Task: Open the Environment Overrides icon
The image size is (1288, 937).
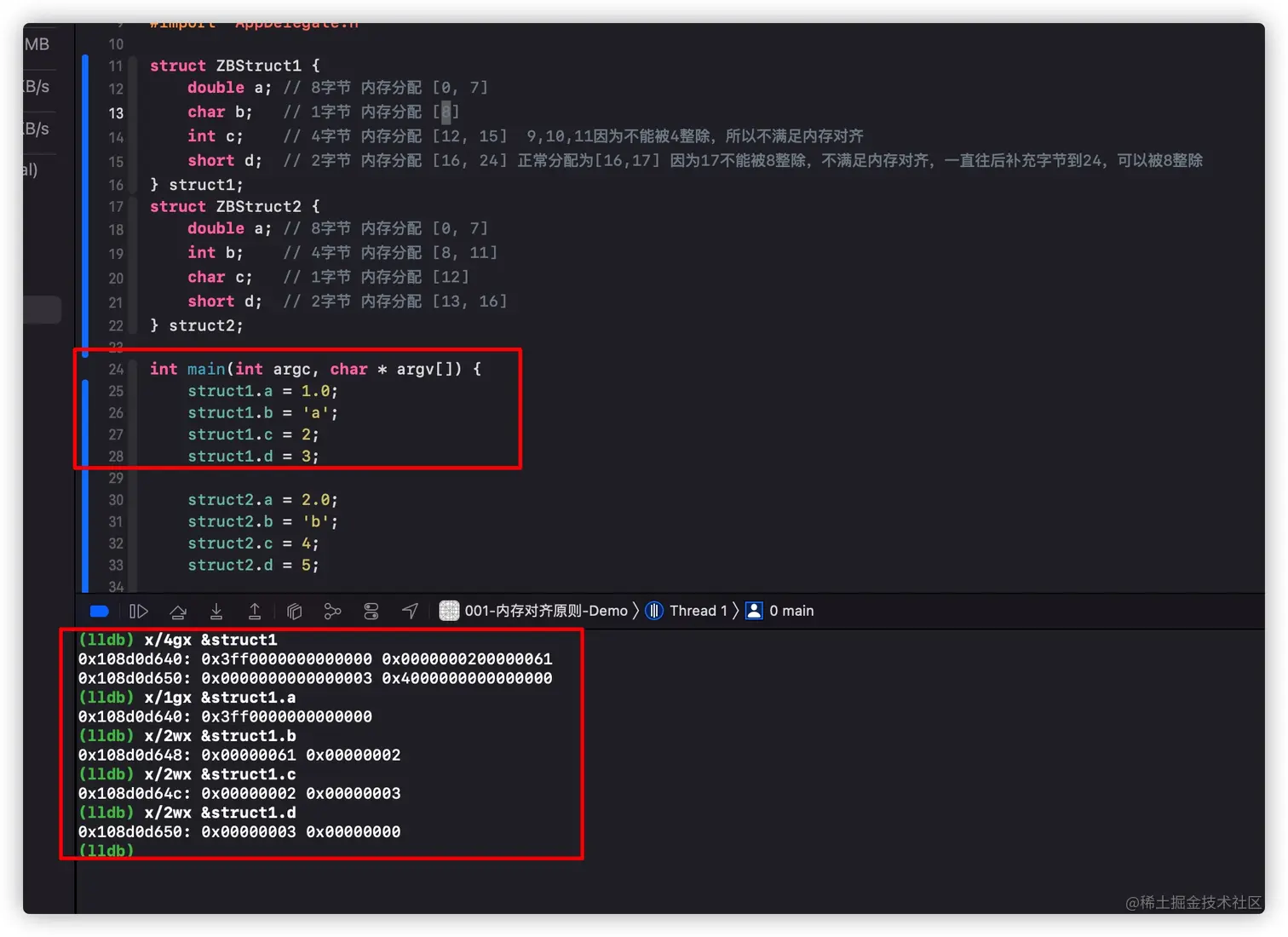Action: [371, 611]
